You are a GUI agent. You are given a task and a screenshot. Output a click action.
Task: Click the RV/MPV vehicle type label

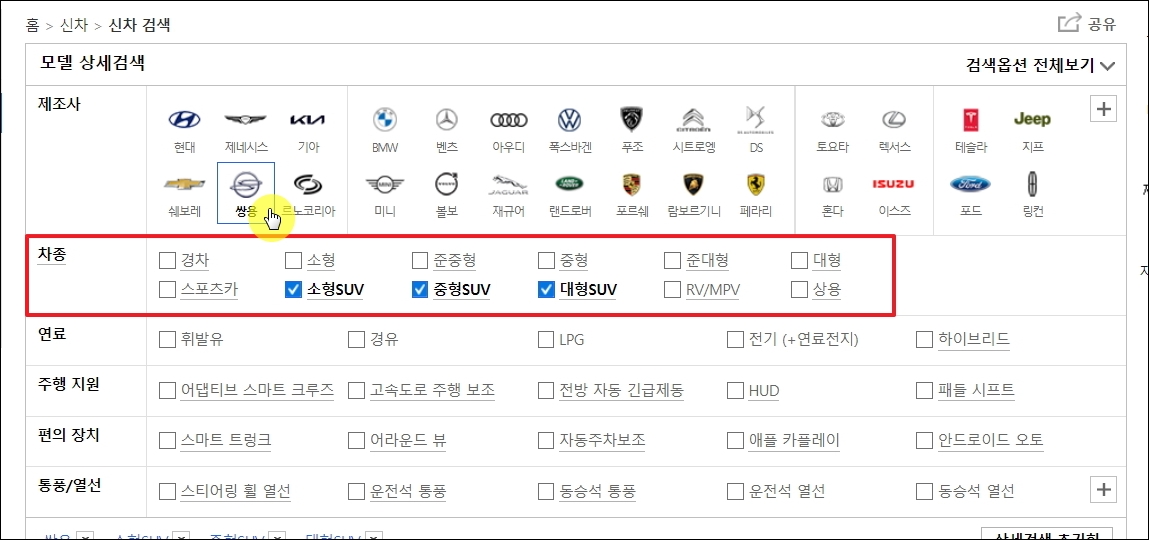coord(712,290)
